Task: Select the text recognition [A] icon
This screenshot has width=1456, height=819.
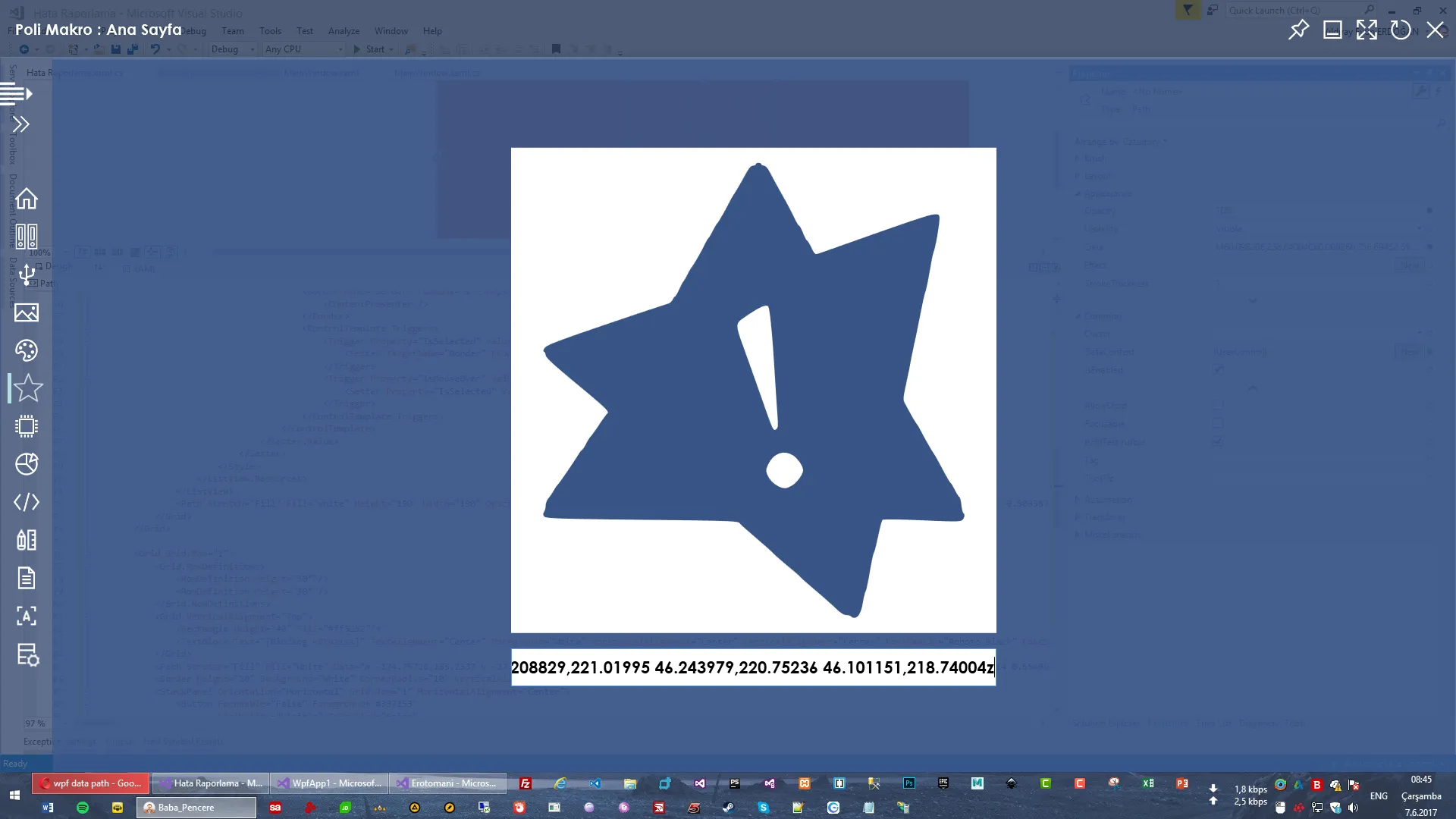Action: (27, 616)
